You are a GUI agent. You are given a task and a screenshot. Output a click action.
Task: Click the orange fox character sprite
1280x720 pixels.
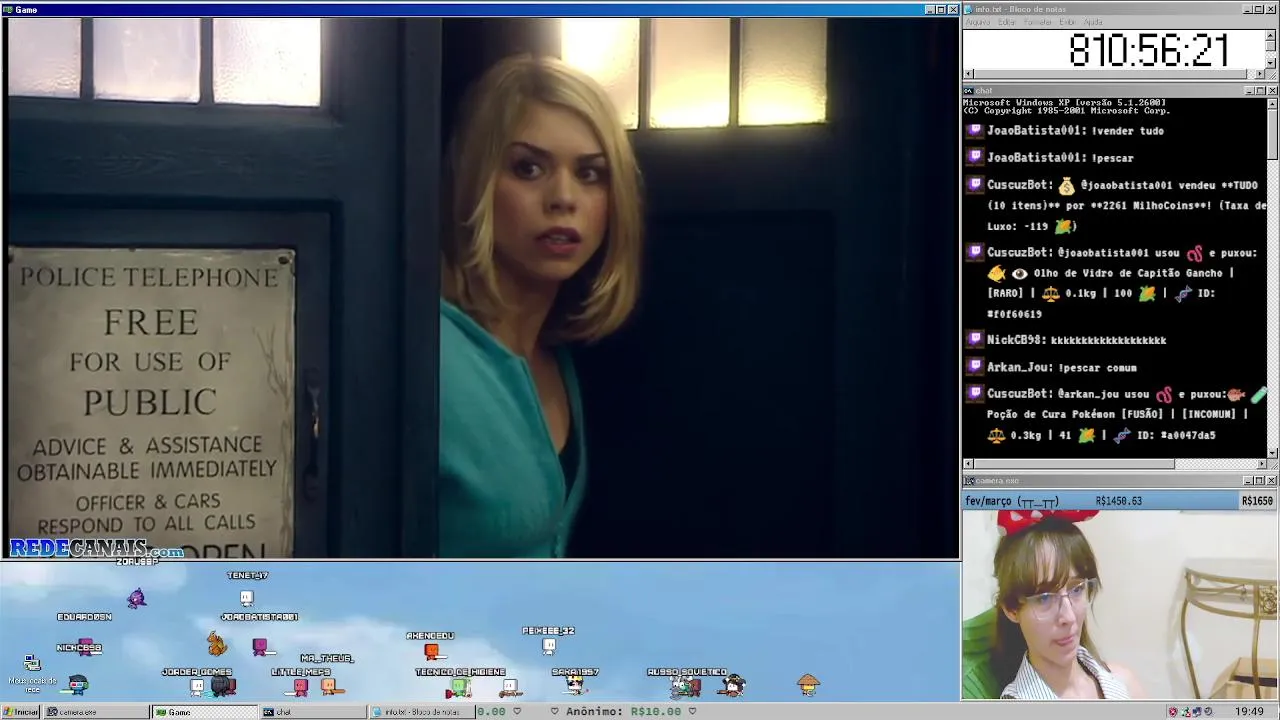pyautogui.click(x=216, y=643)
